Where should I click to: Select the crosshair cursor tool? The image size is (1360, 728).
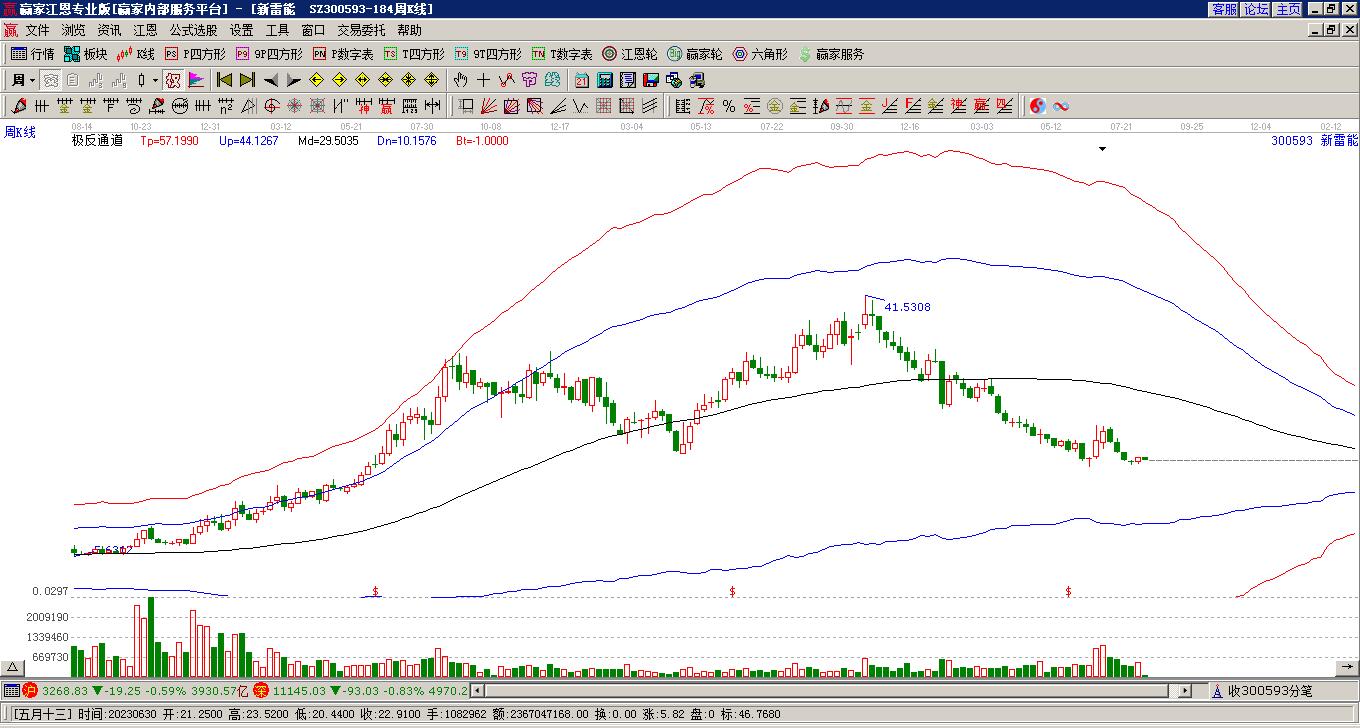(483, 80)
